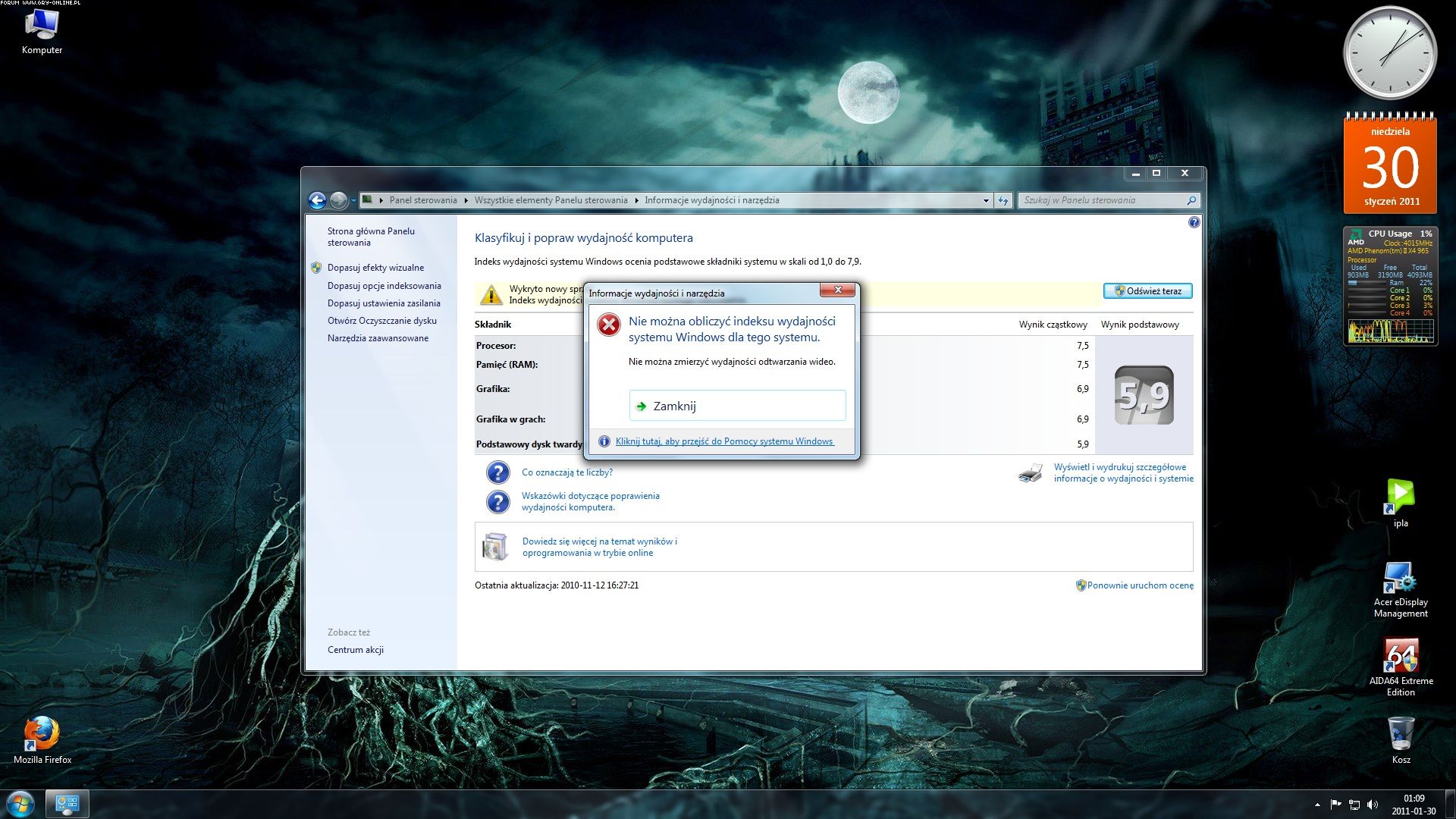Click 'Panel sterowania' breadcrumb

423,200
